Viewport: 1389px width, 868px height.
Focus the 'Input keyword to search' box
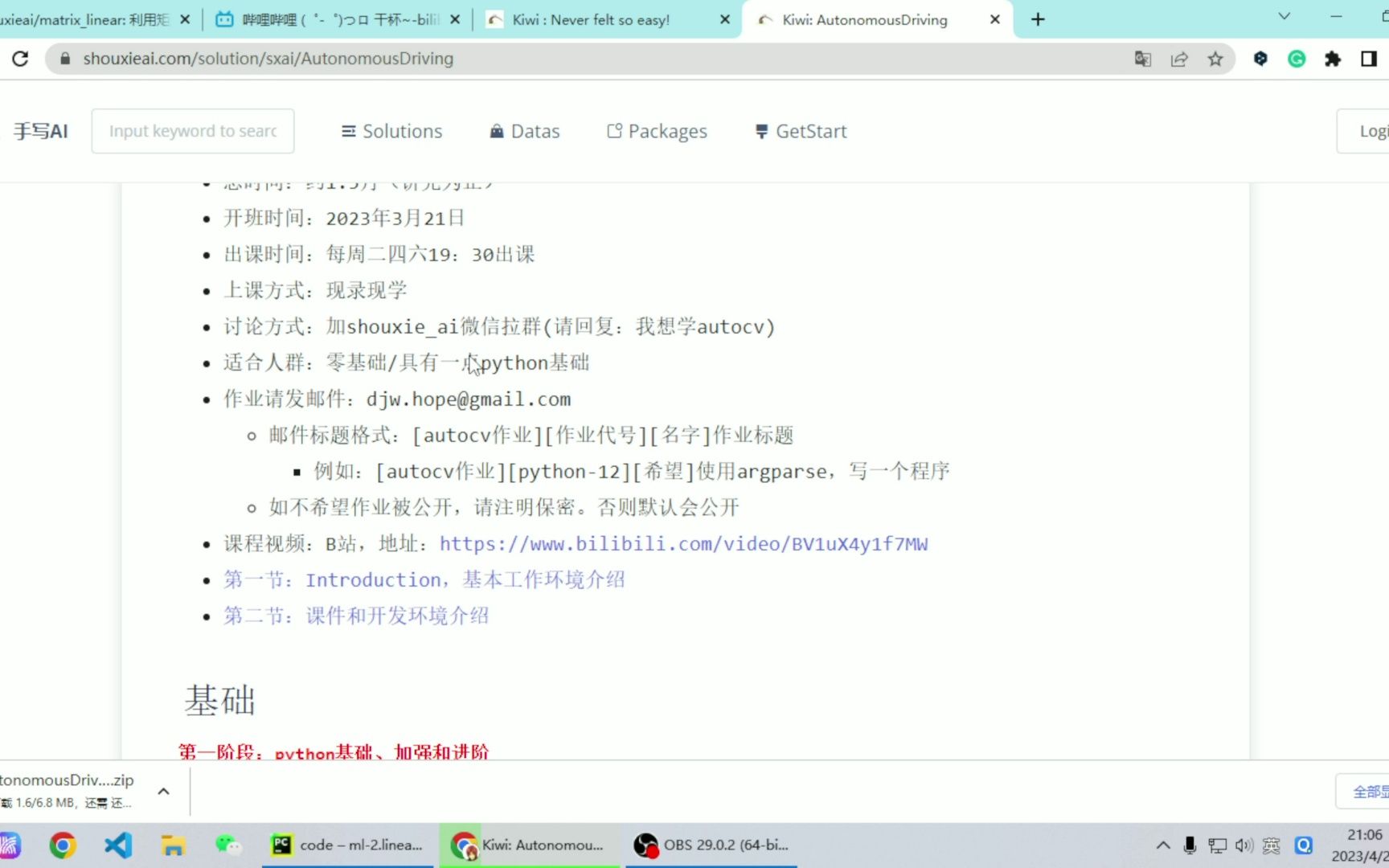point(193,131)
